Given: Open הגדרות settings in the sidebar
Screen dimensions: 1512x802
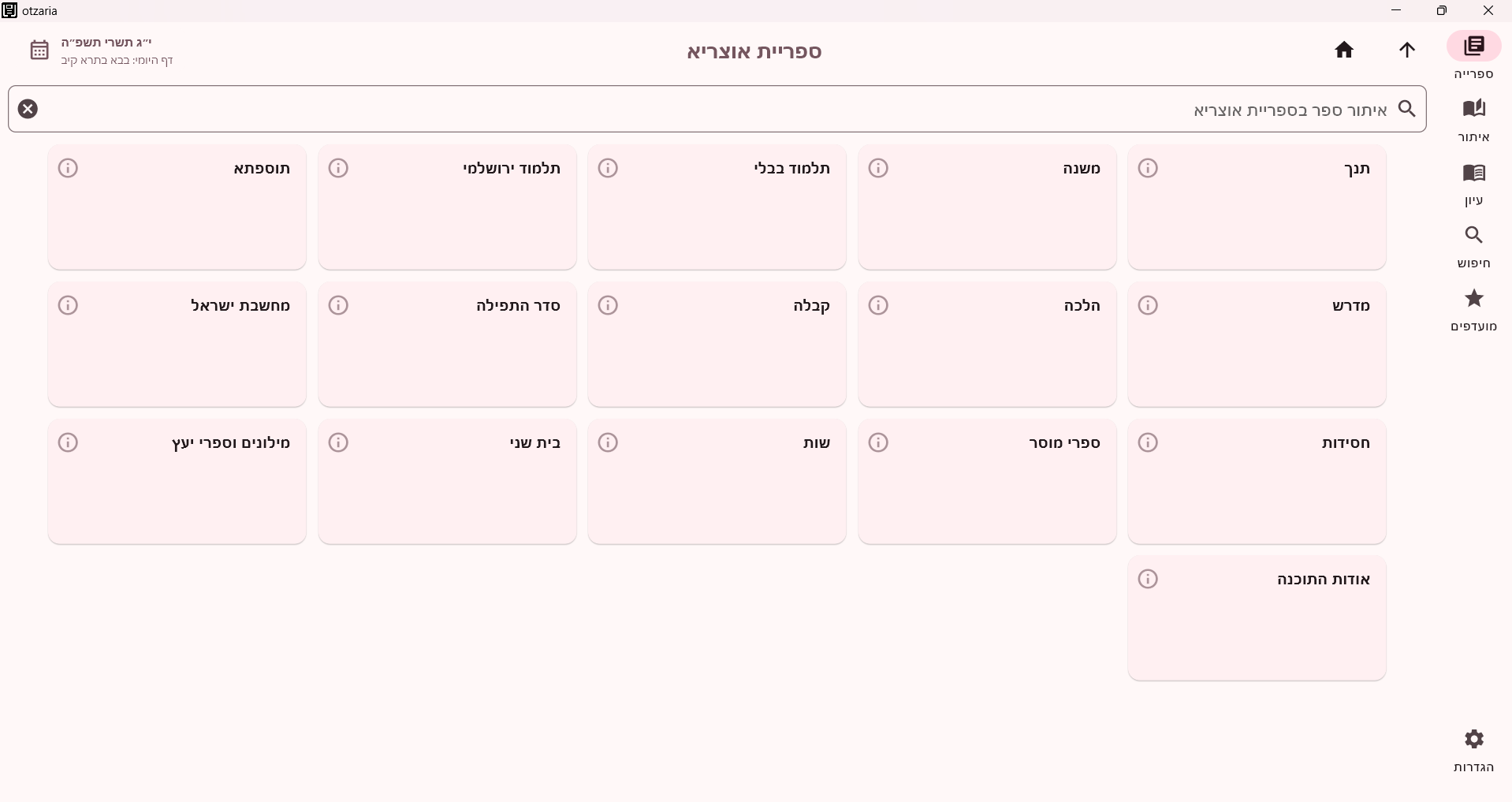Looking at the screenshot, I should click(1473, 750).
